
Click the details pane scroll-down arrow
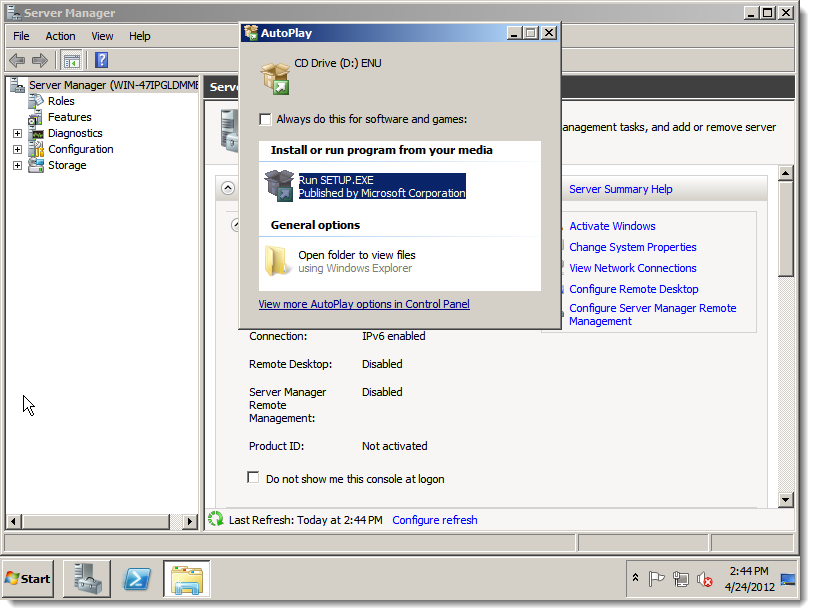click(785, 500)
